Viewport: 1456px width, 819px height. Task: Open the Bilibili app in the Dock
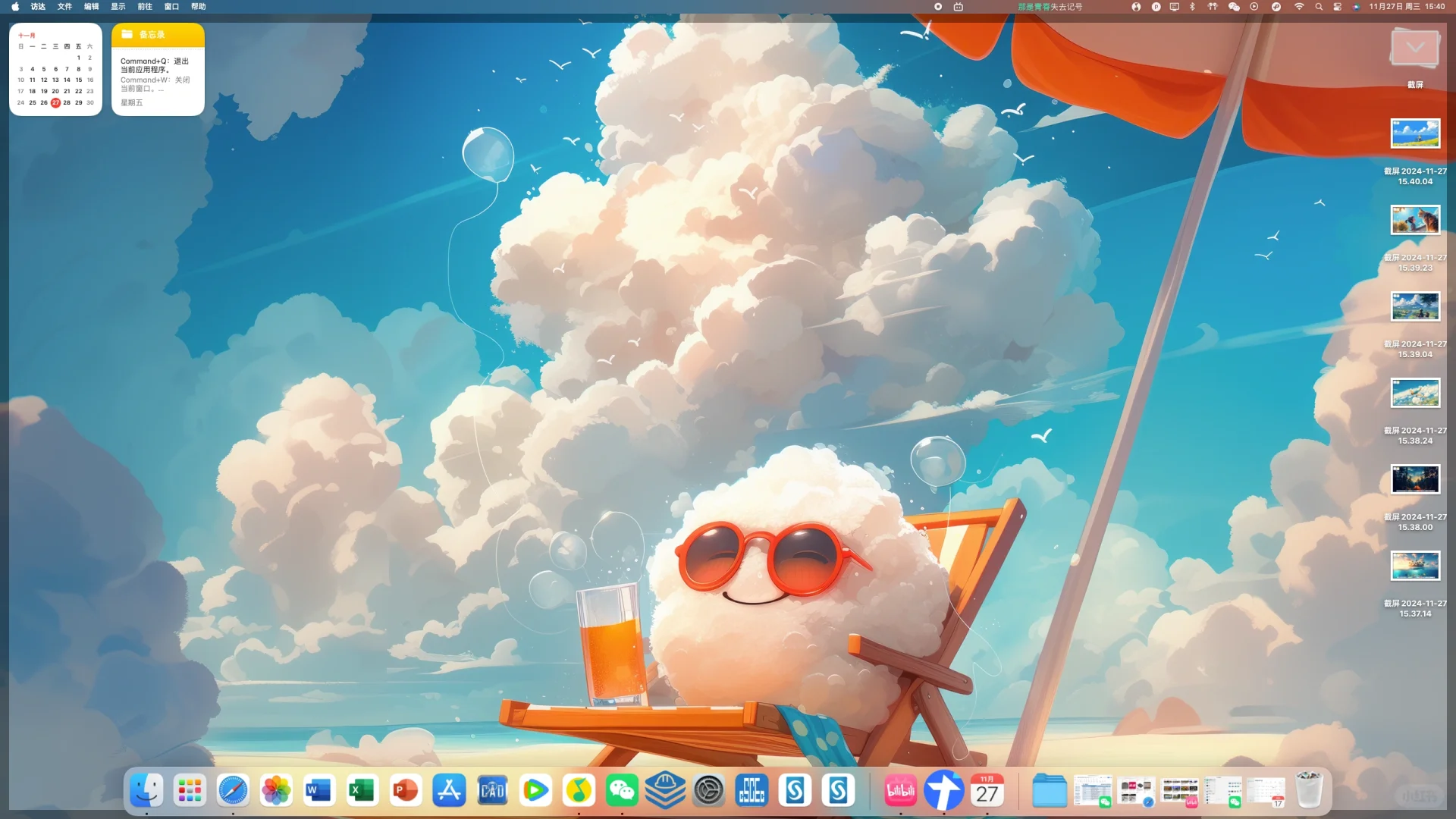[x=900, y=791]
